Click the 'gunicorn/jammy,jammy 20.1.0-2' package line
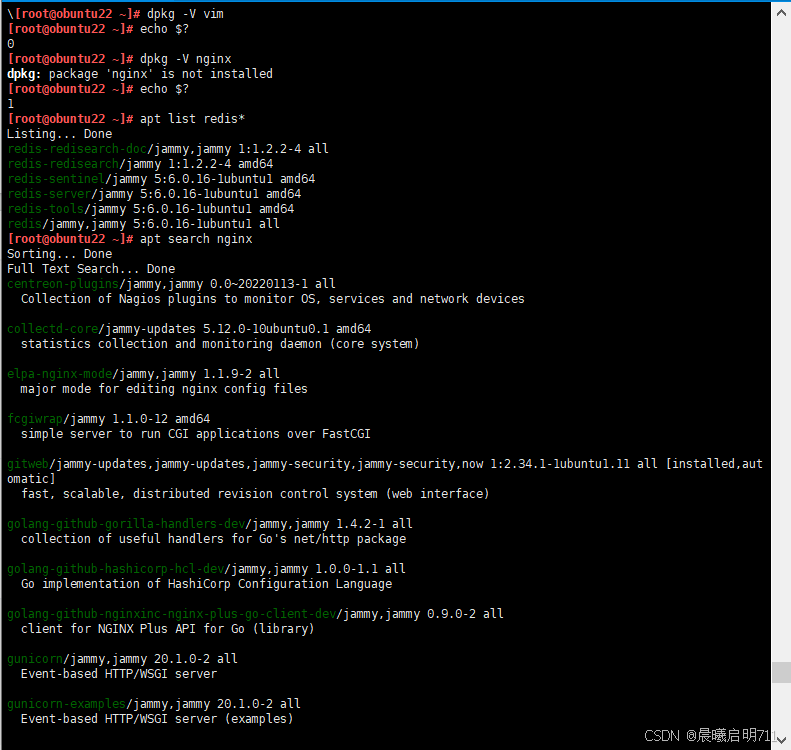 point(122,659)
